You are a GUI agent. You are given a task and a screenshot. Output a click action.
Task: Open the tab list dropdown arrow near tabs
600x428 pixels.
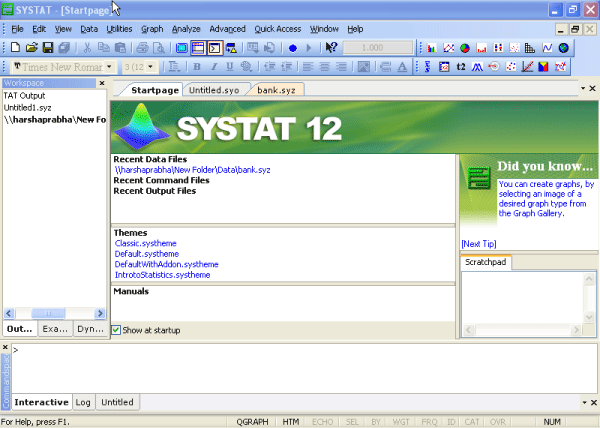click(x=583, y=88)
